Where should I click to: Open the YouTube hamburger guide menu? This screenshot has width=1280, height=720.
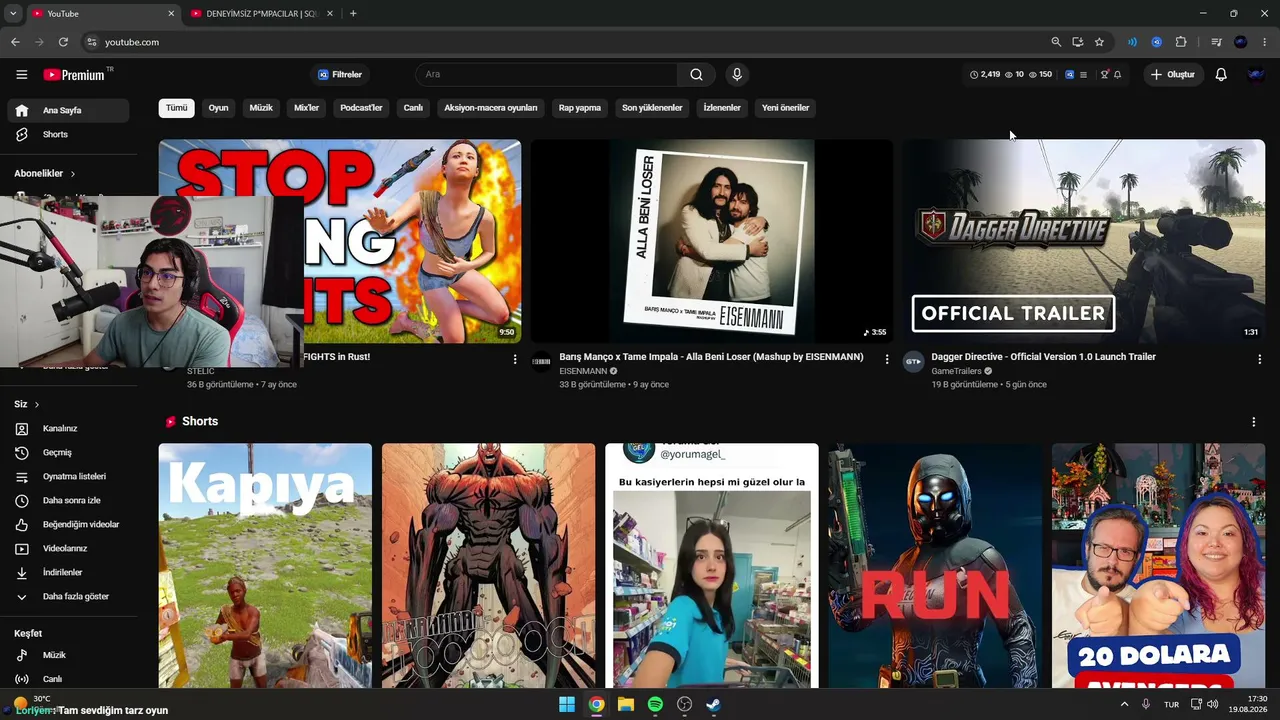[21, 75]
